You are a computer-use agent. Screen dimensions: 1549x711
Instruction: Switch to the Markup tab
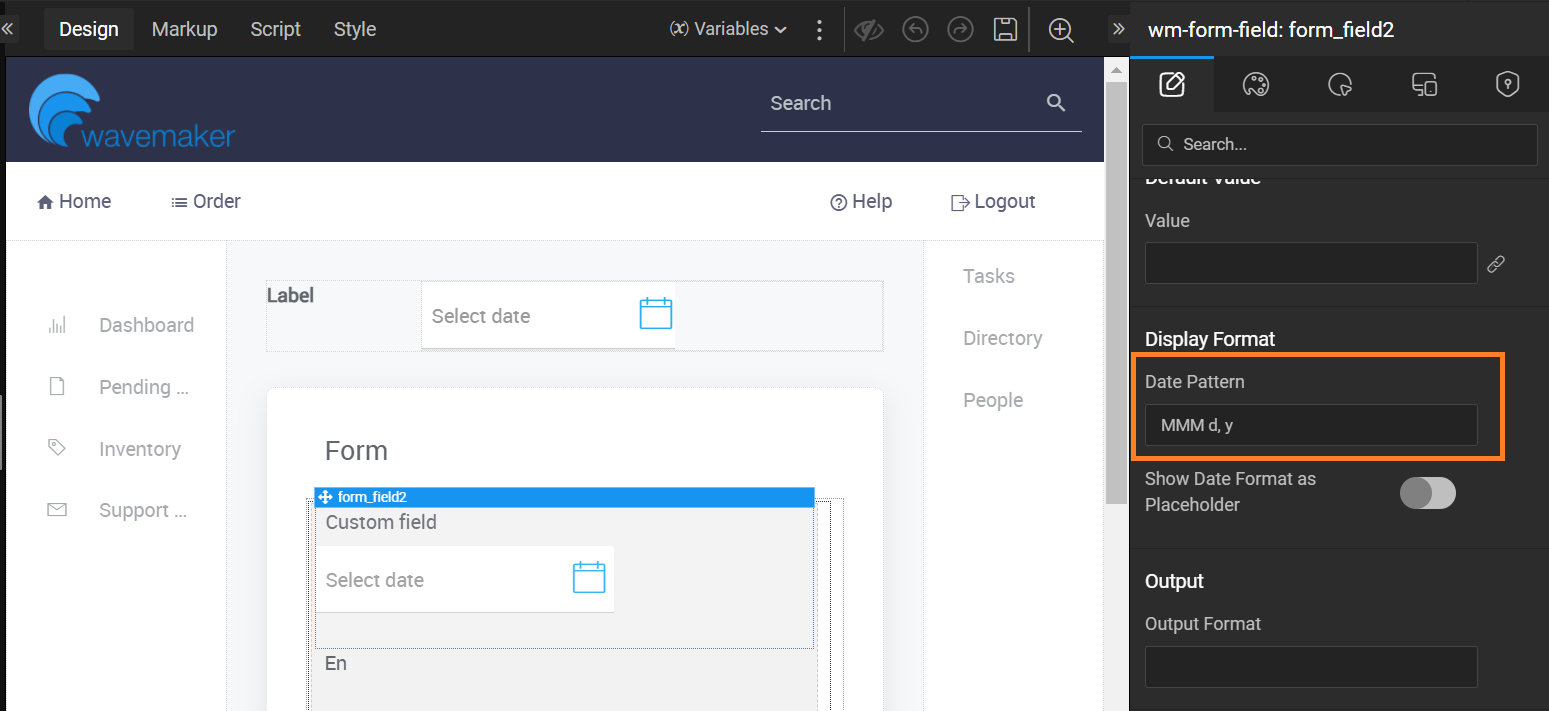[184, 29]
